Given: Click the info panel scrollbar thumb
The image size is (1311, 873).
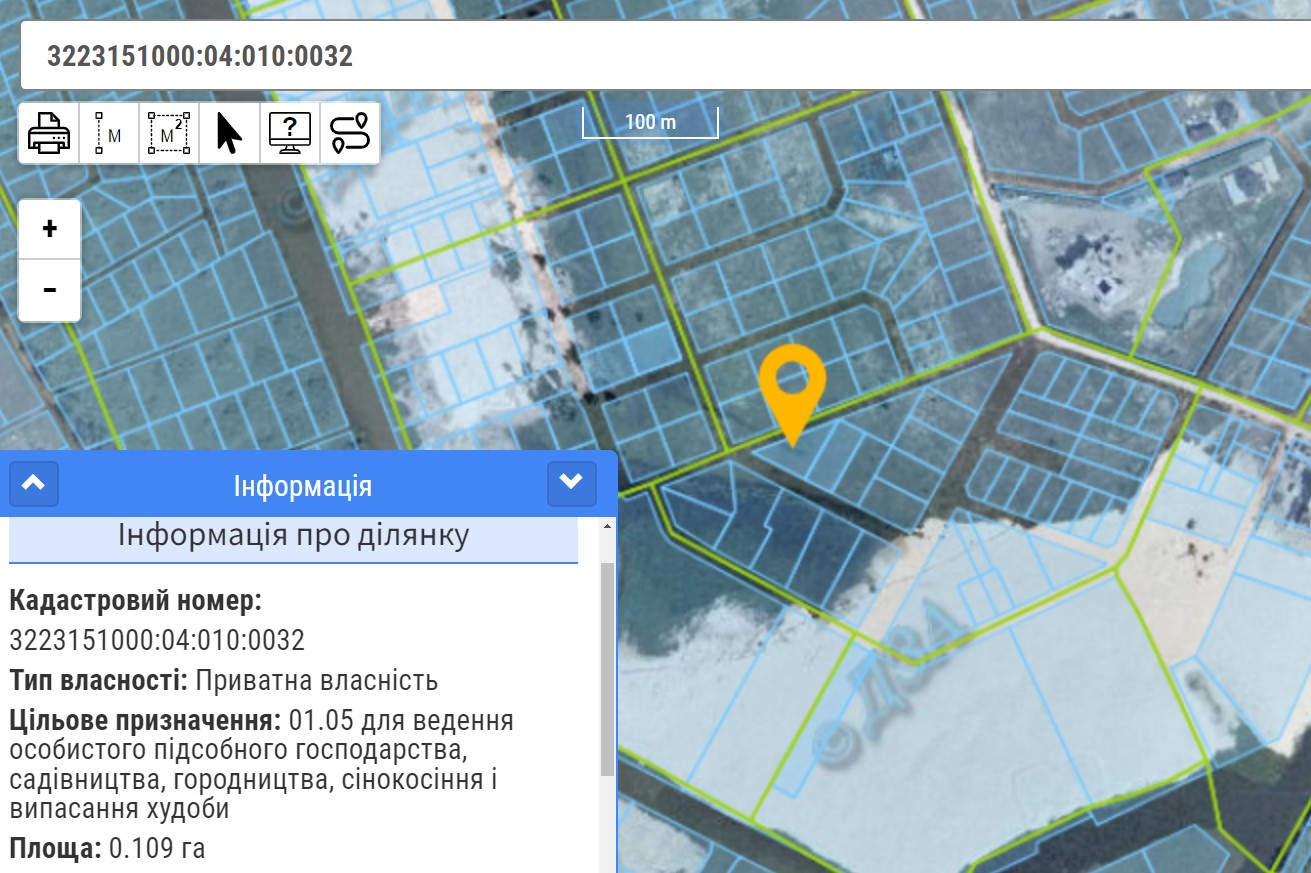Looking at the screenshot, I should (x=607, y=668).
